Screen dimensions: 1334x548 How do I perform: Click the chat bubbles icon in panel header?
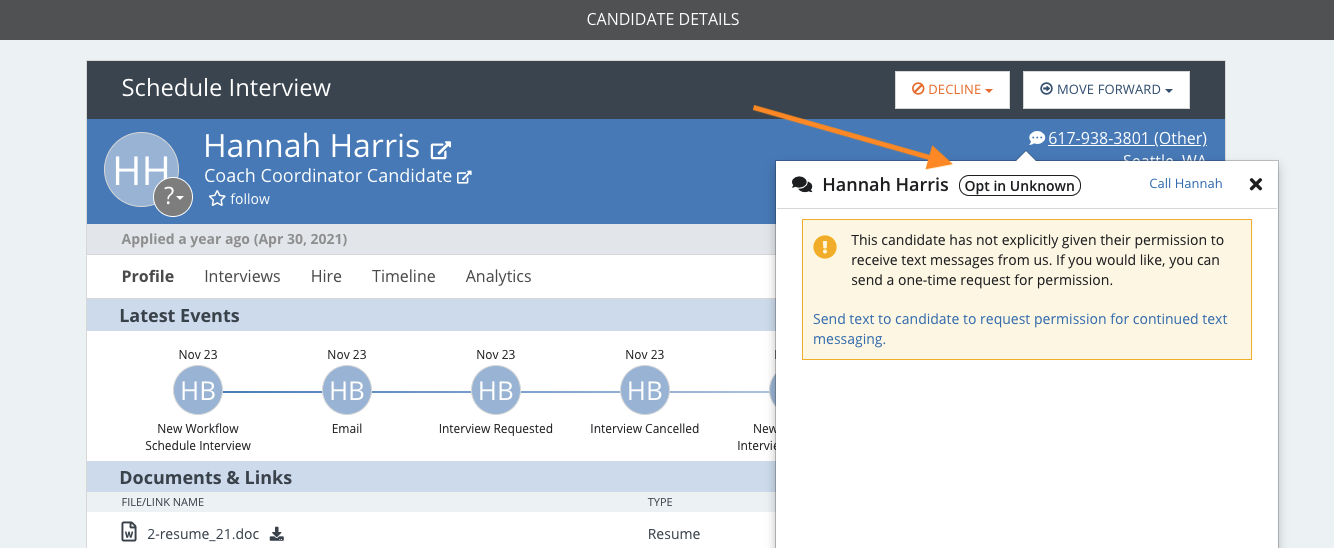coord(802,185)
